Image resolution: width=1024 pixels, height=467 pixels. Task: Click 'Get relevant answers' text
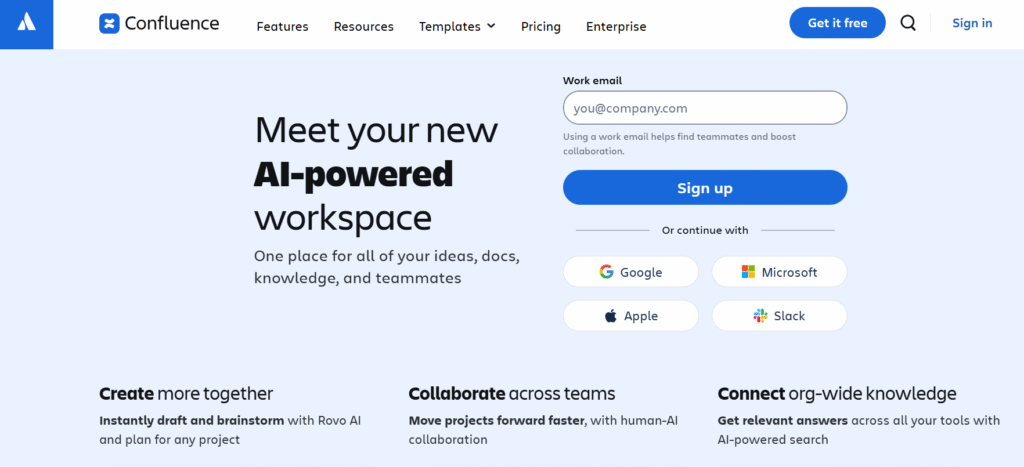tap(782, 421)
